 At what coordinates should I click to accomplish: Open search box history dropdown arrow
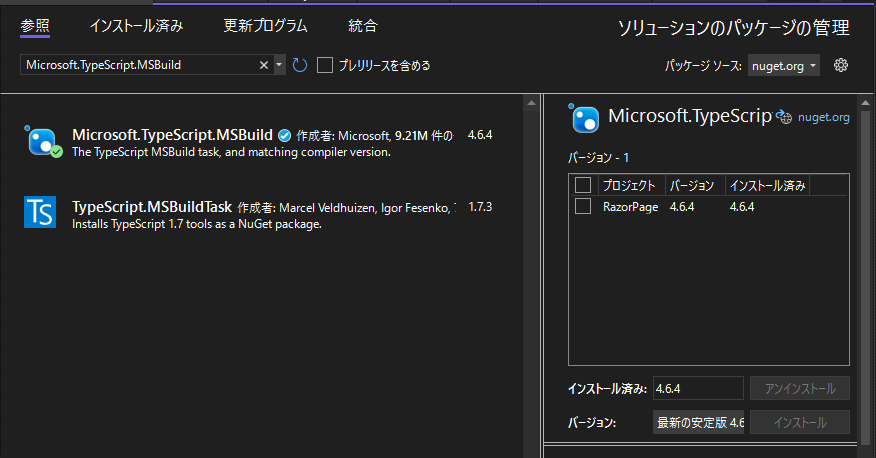click(279, 65)
